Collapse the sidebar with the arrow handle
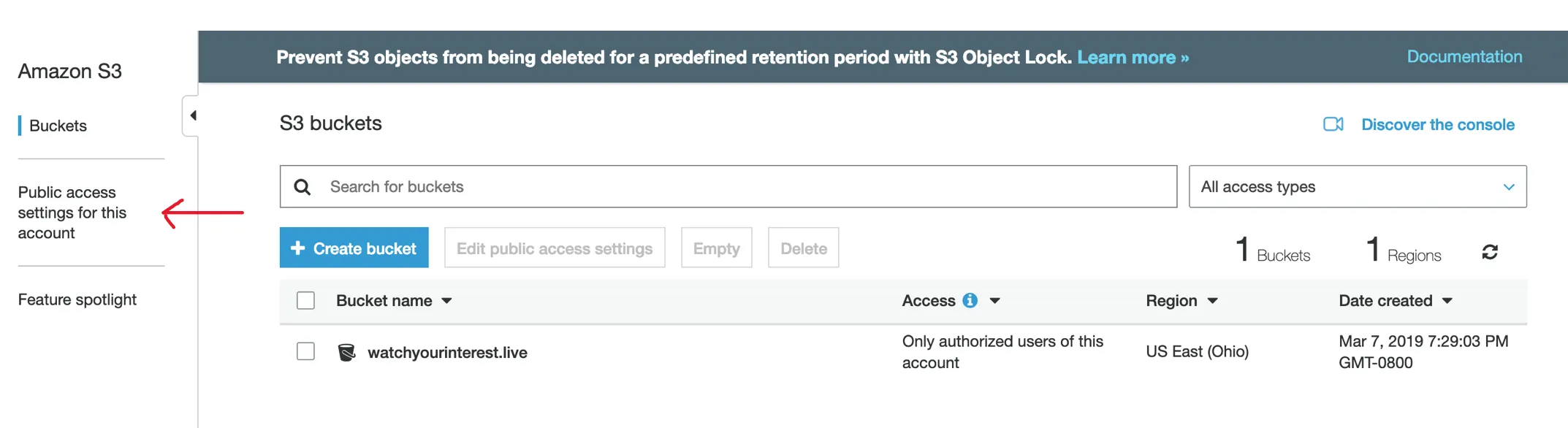Viewport: 1568px width, 428px height. click(x=192, y=115)
